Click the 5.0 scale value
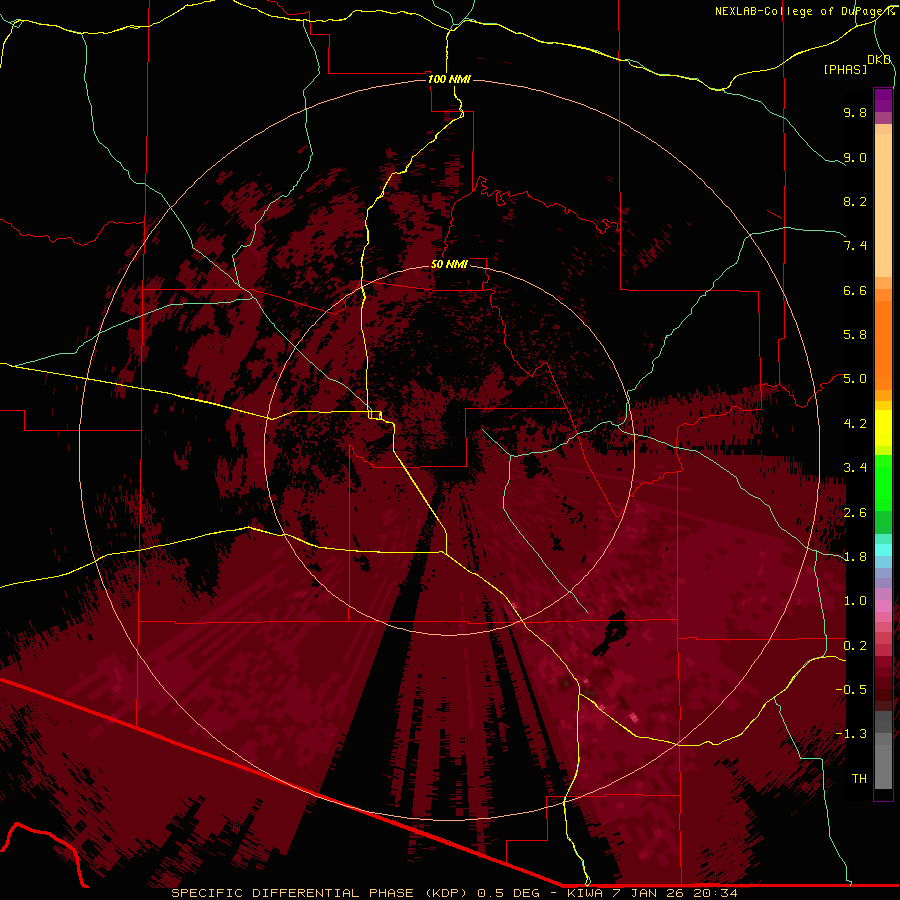This screenshot has width=900, height=900. tap(855, 379)
